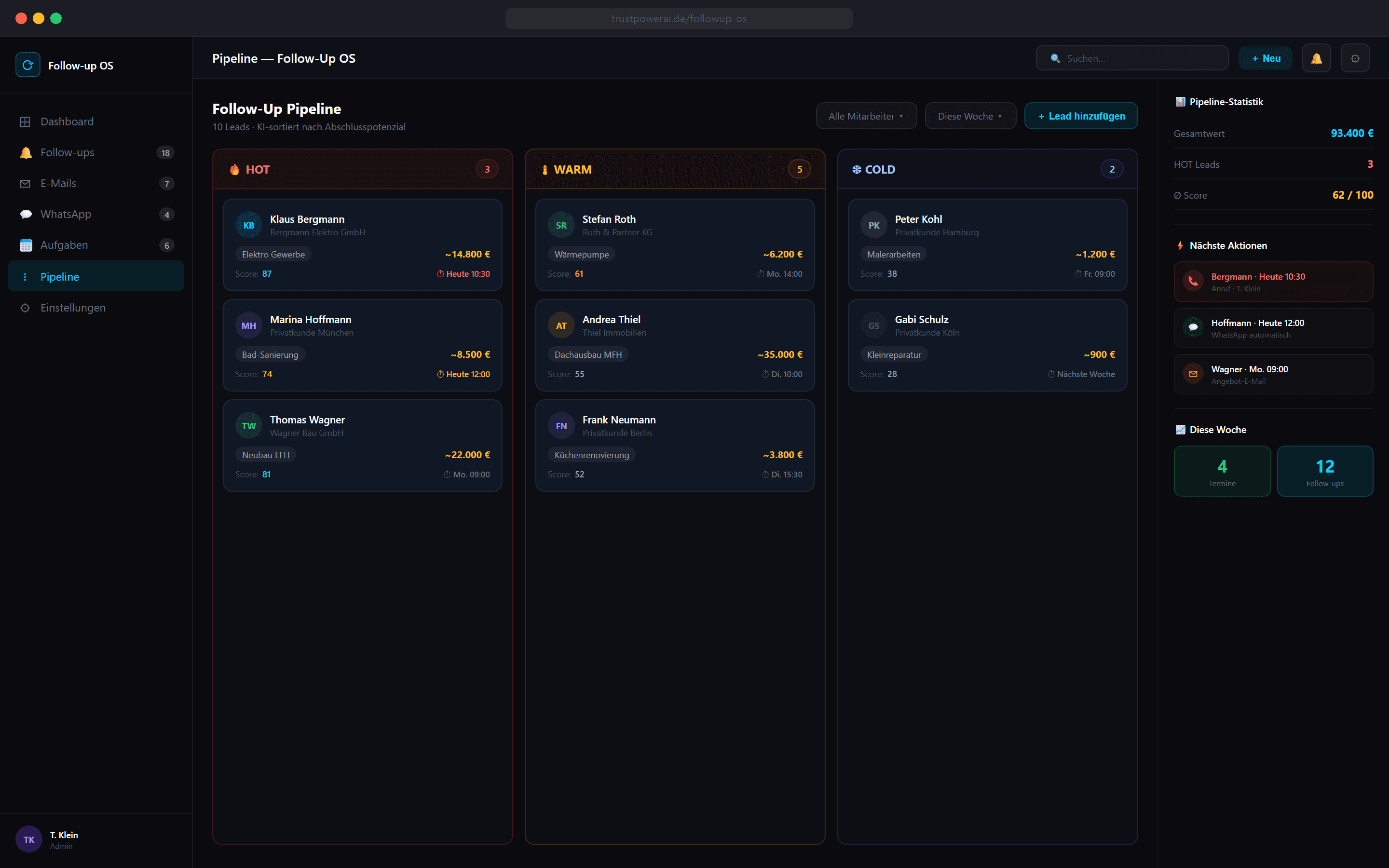Click the browser address bar URL
The height and width of the screenshot is (868, 1389).
click(679, 18)
